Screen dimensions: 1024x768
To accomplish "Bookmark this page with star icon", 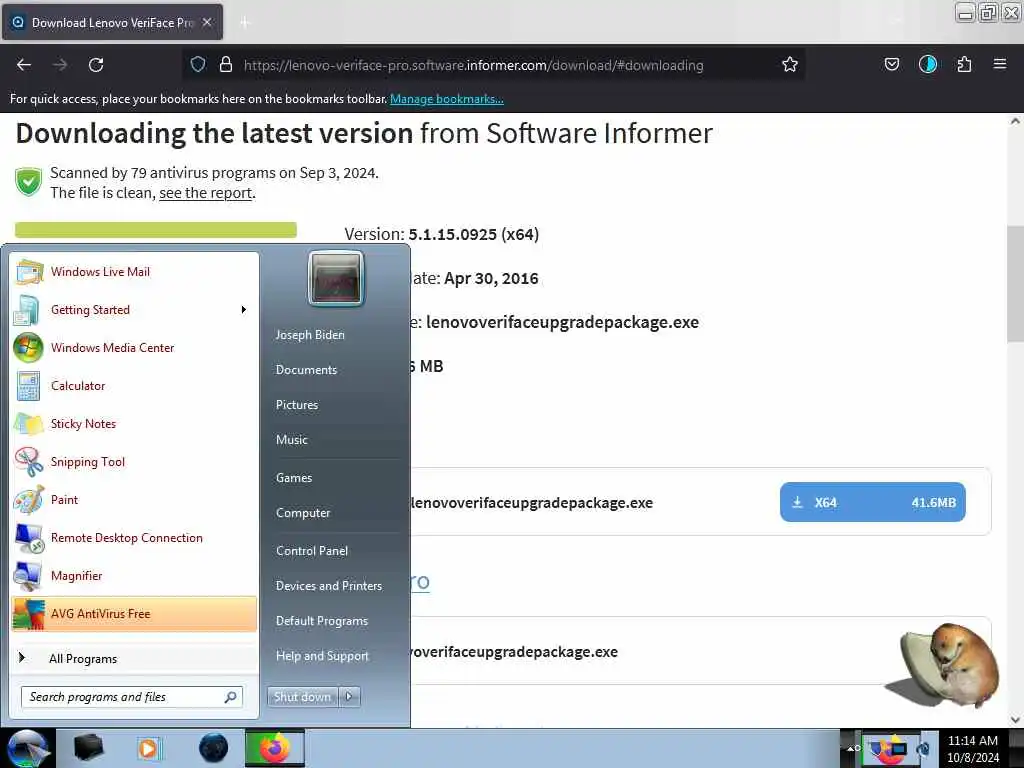I will click(790, 65).
